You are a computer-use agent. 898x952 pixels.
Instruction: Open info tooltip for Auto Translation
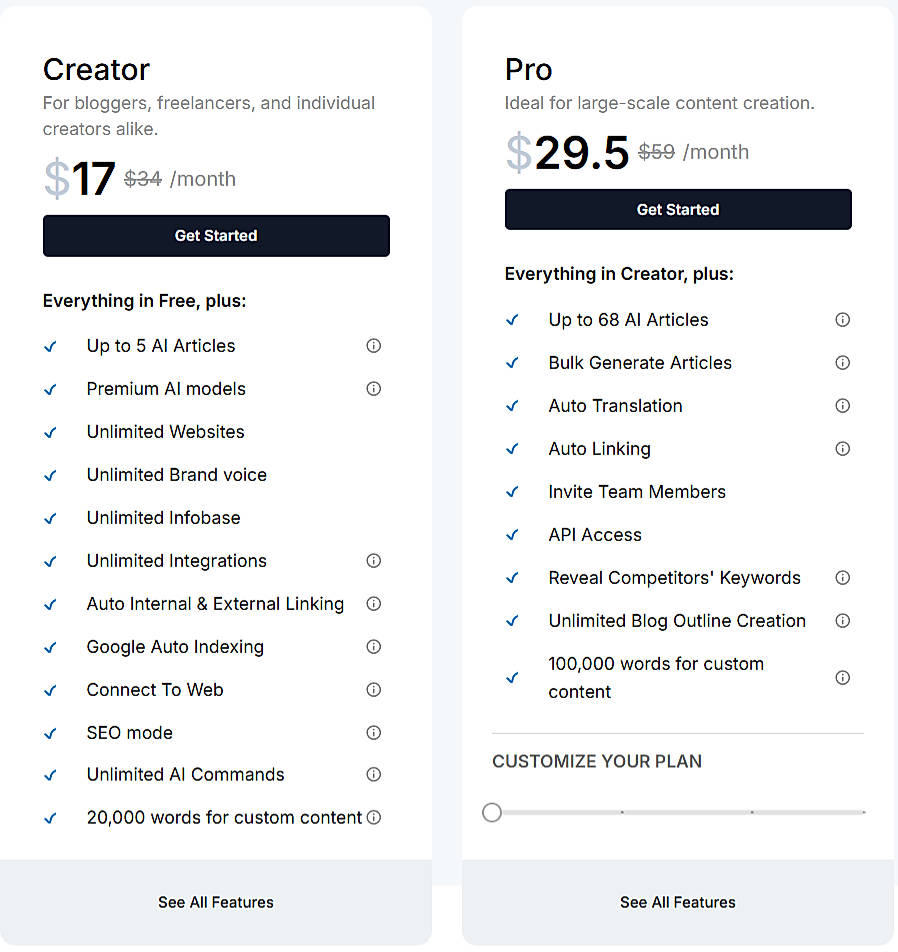[x=843, y=405]
